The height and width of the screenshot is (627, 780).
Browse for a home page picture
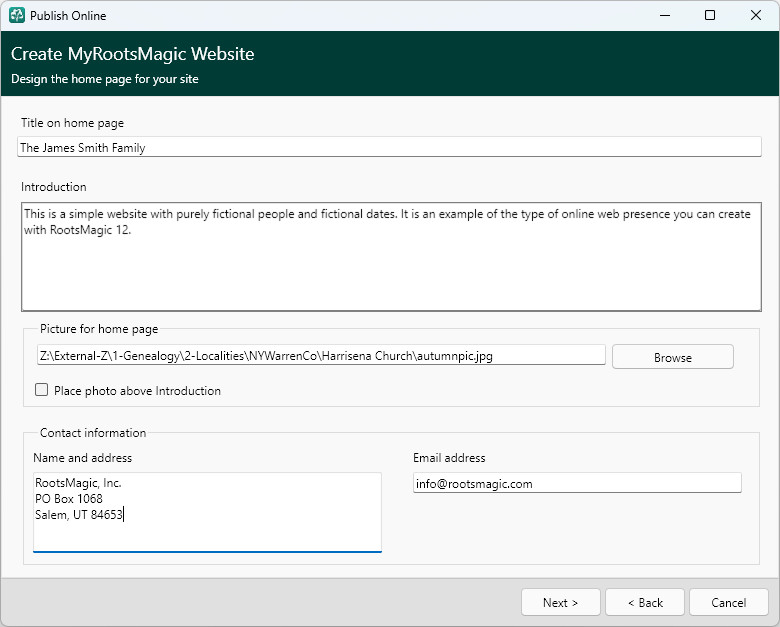pyautogui.click(x=673, y=357)
